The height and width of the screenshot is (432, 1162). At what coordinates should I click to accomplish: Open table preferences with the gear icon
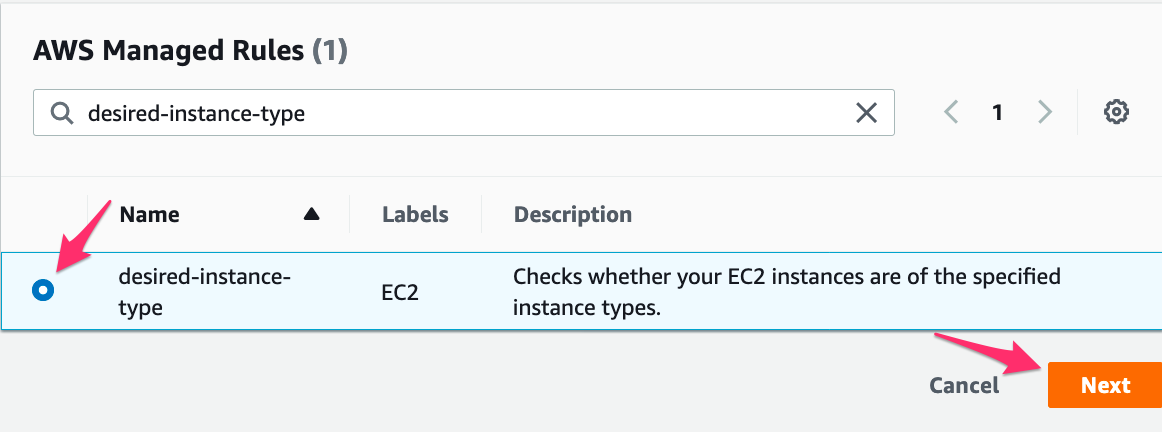click(1116, 113)
